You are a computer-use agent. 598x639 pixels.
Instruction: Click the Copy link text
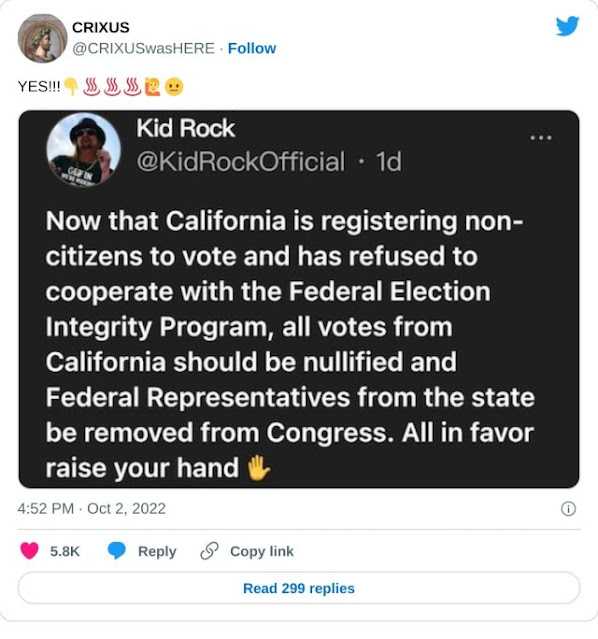(x=262, y=551)
